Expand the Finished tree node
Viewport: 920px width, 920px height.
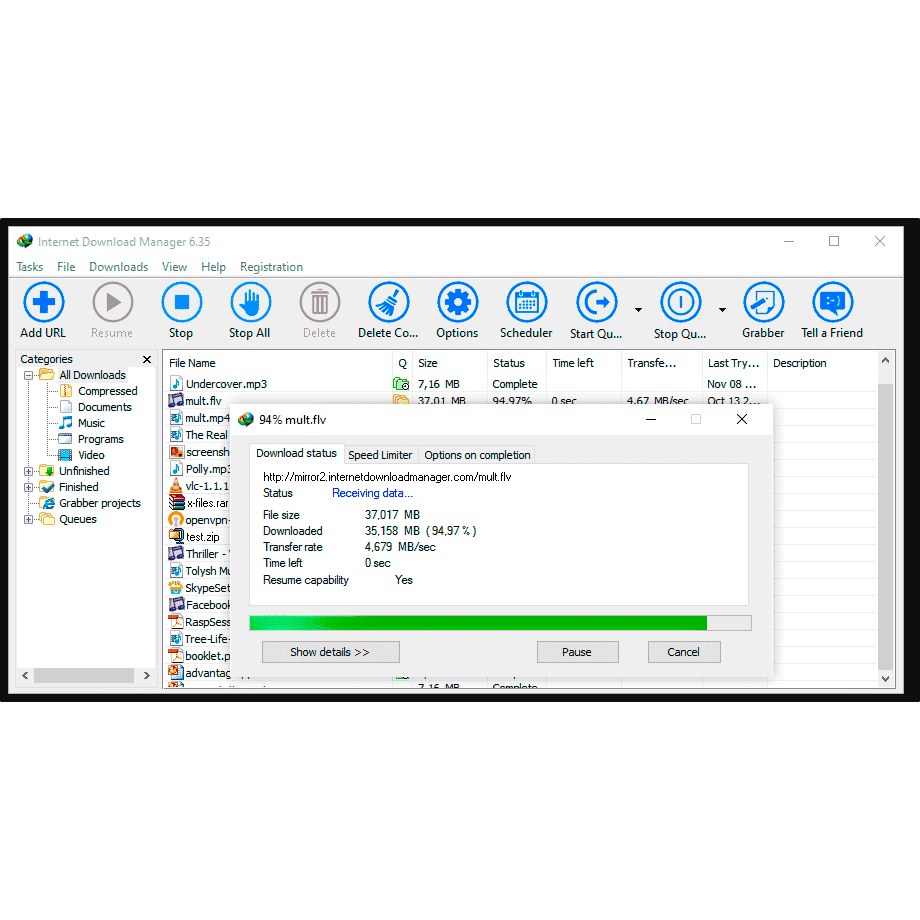point(28,487)
